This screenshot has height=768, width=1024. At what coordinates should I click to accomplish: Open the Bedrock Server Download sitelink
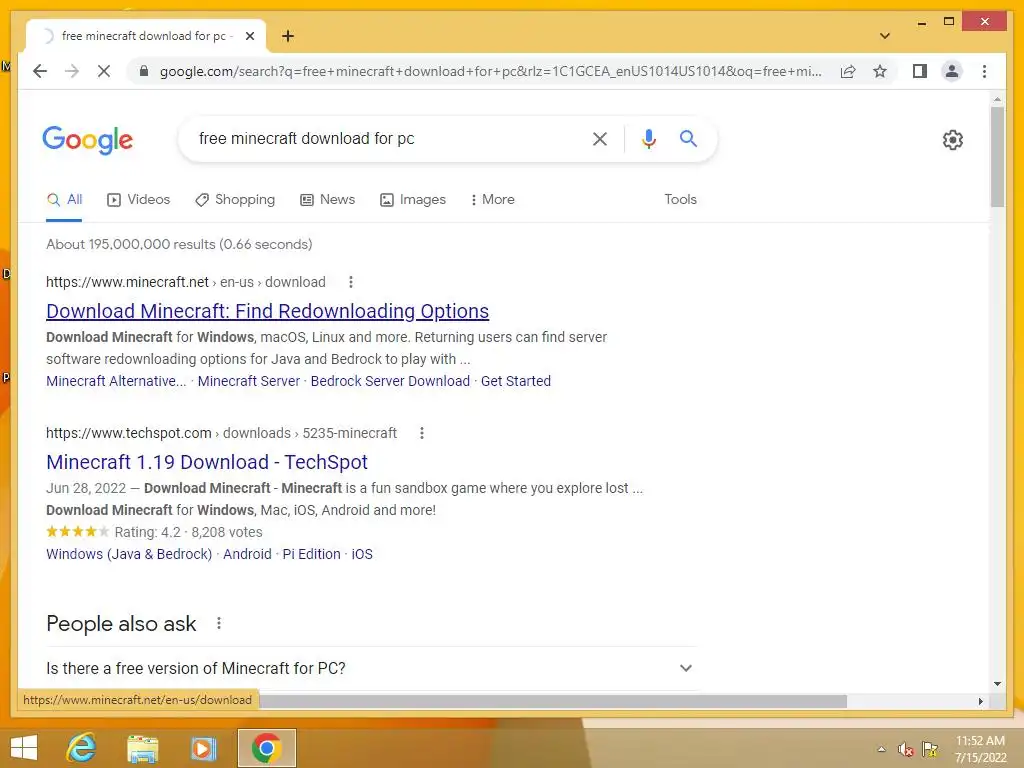(x=390, y=381)
